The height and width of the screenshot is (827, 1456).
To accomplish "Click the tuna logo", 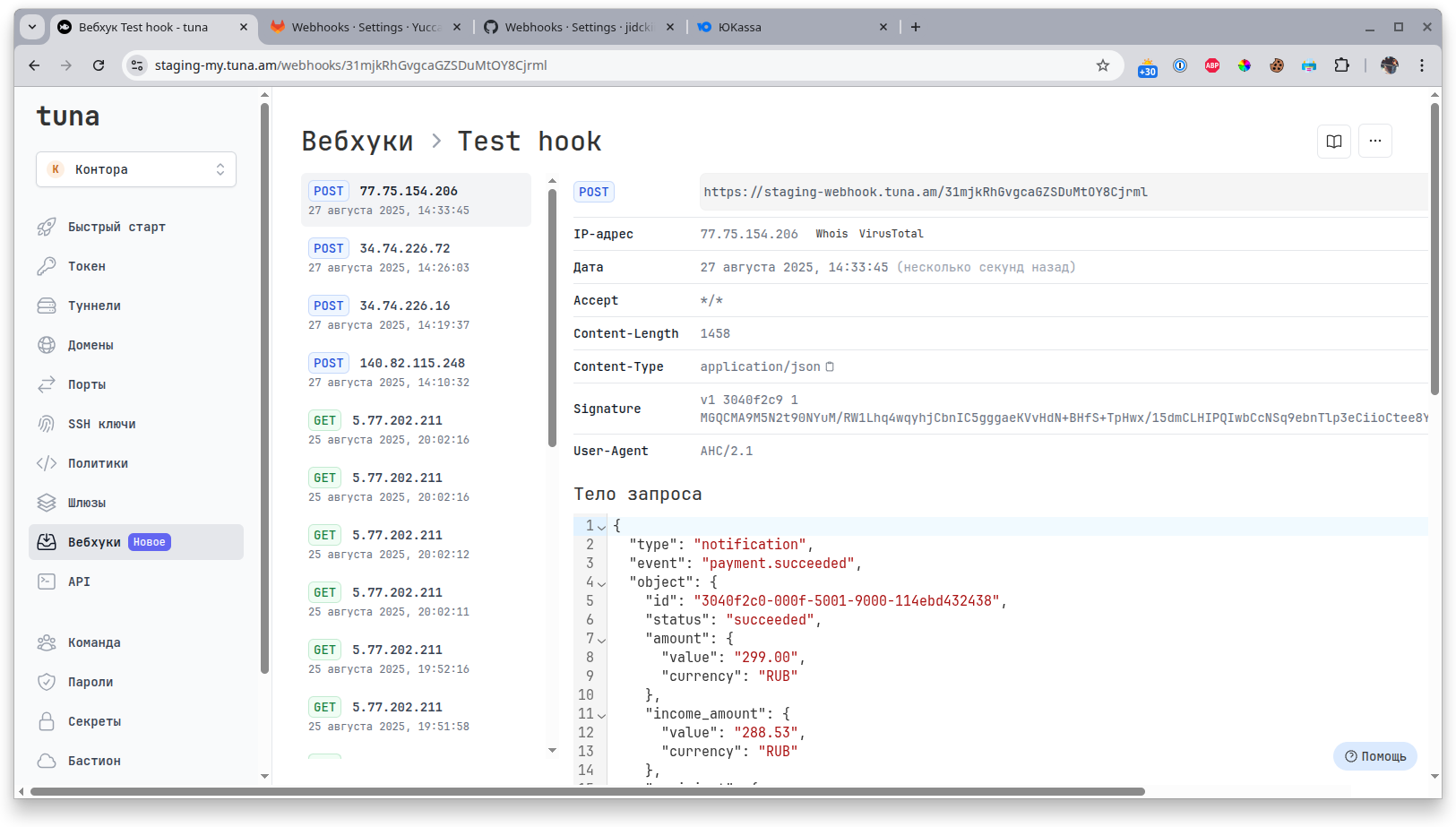I will coord(68,116).
